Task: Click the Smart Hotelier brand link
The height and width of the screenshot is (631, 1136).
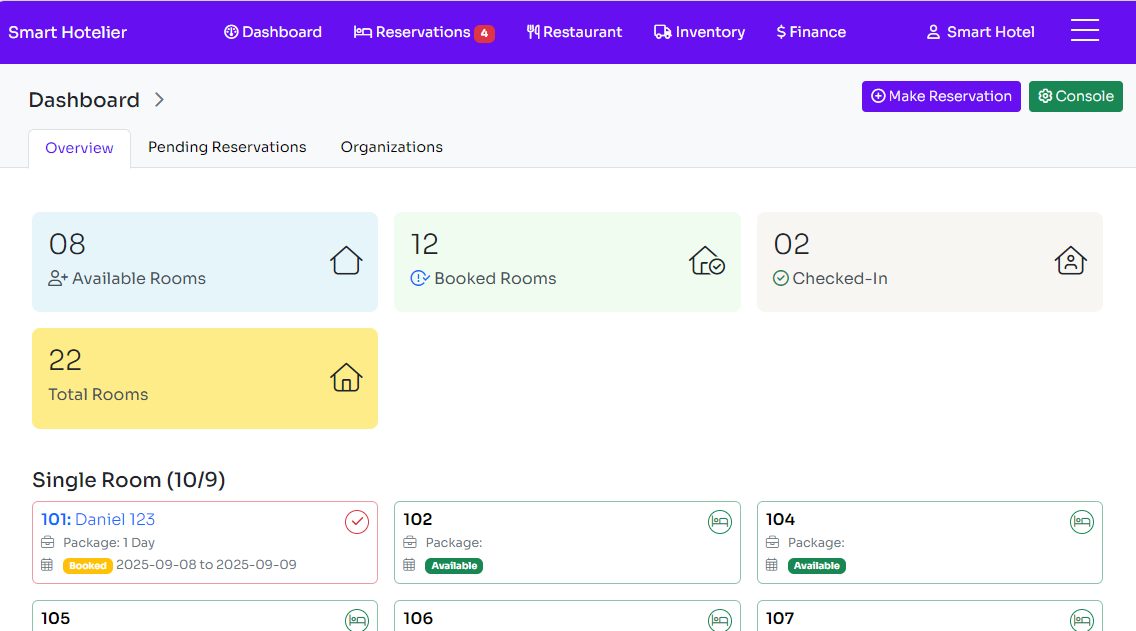Action: point(67,32)
